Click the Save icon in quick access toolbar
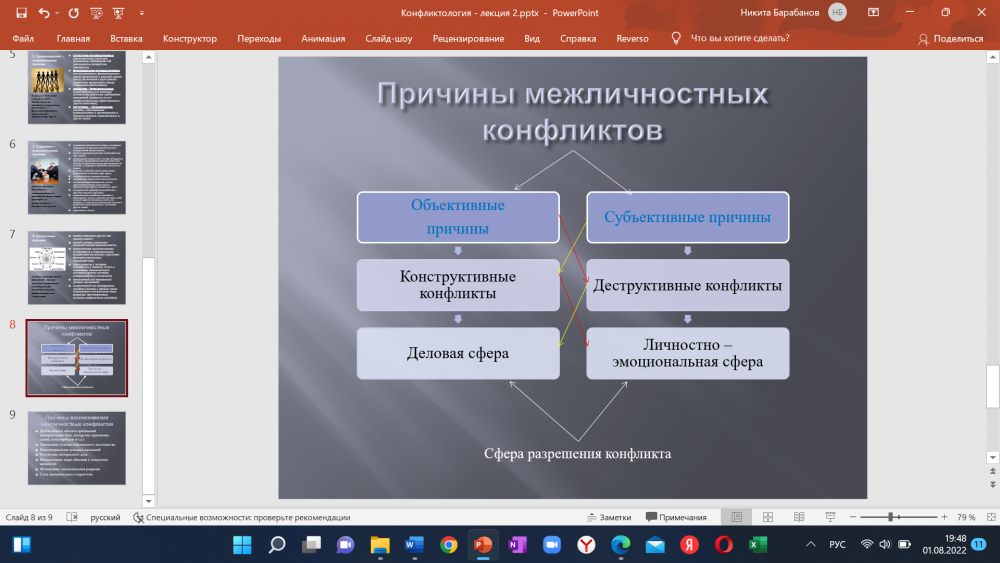1000x563 pixels. pyautogui.click(x=21, y=12)
